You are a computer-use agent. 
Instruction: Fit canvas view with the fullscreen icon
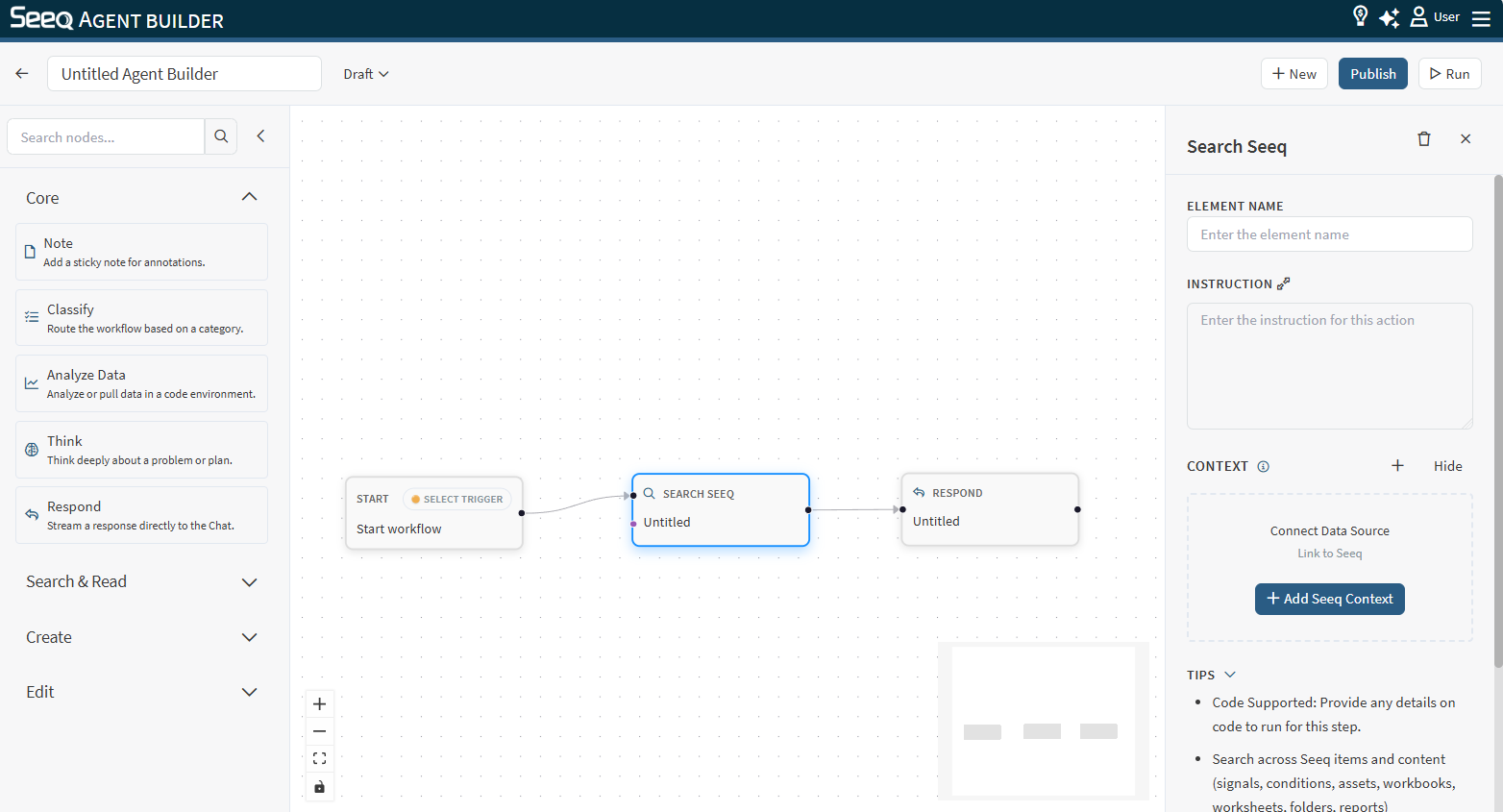coord(320,759)
